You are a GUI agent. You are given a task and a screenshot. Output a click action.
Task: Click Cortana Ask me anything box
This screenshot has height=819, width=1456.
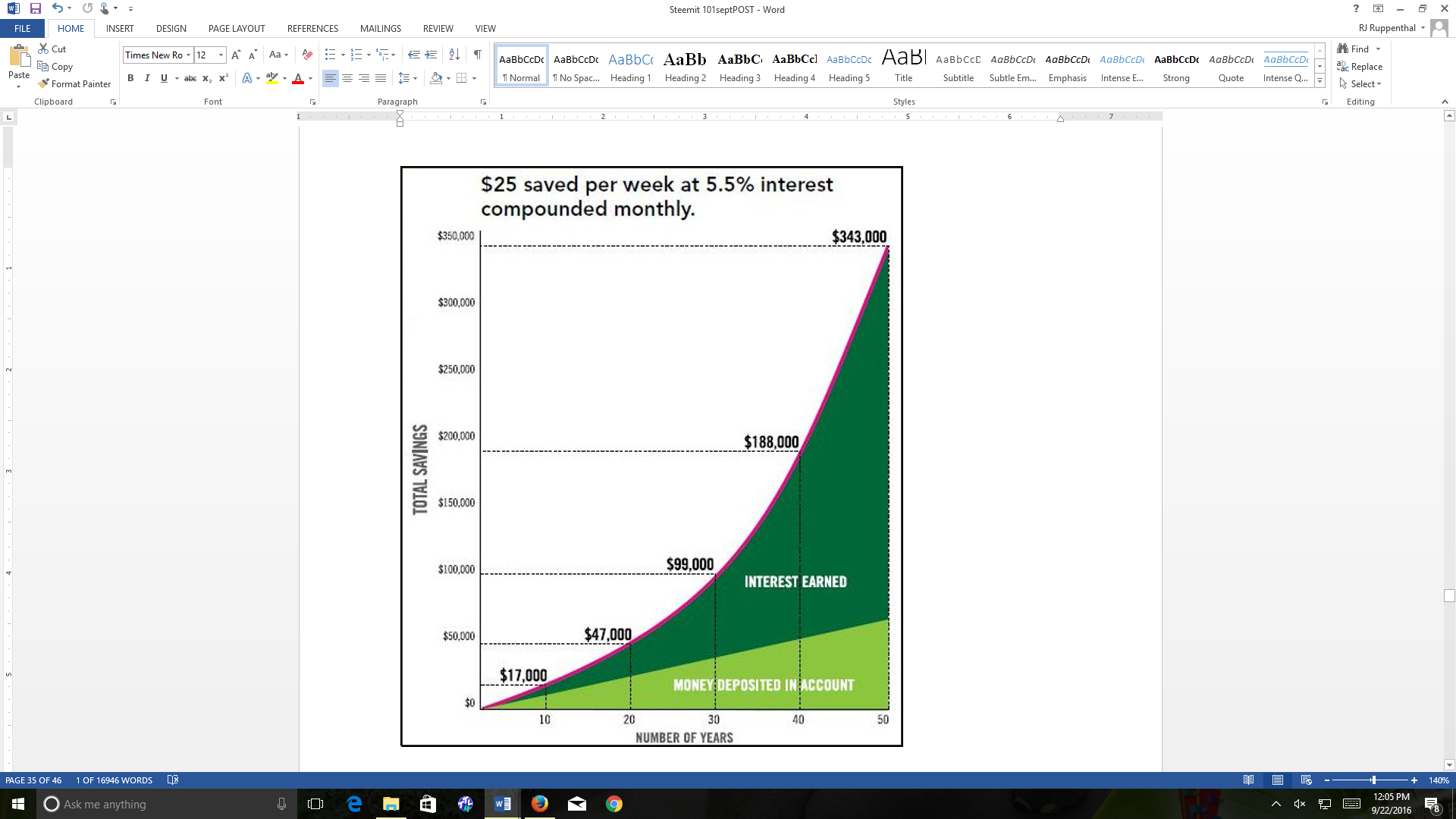coord(167,804)
